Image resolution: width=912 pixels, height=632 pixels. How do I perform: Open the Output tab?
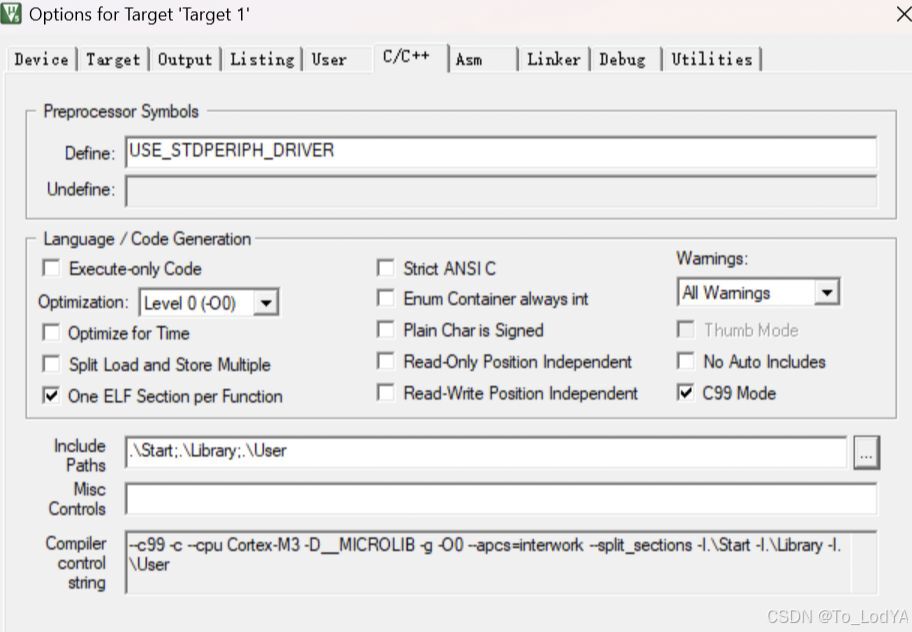(x=185, y=59)
